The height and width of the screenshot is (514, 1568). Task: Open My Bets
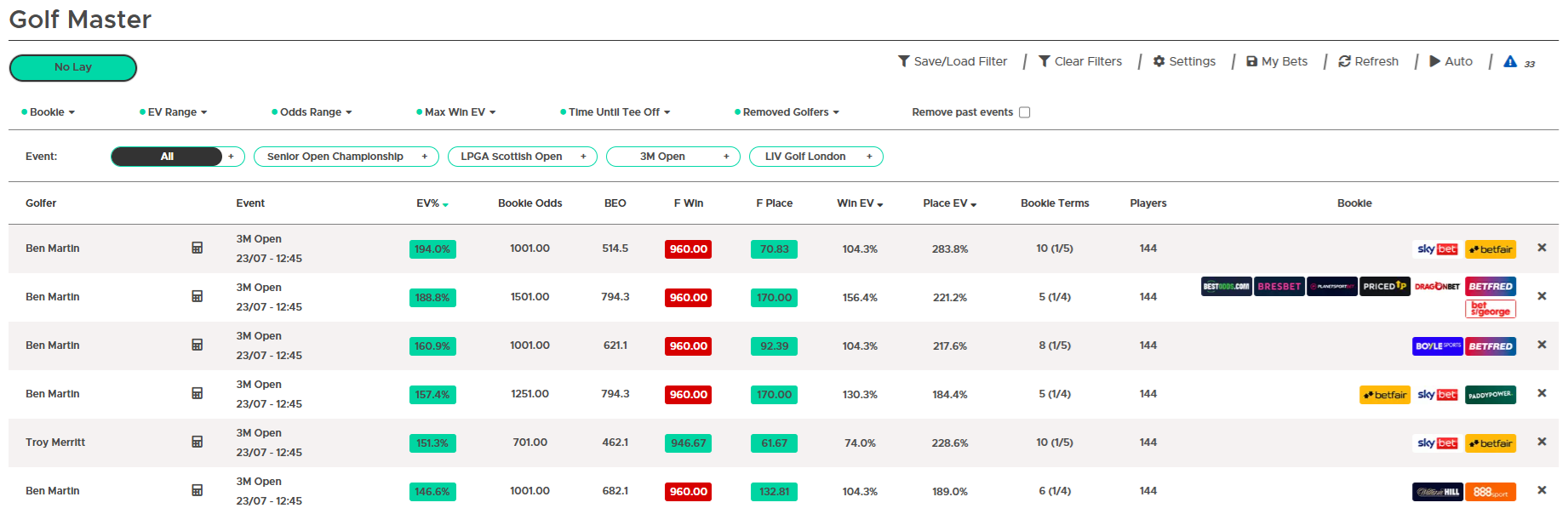pyautogui.click(x=1277, y=61)
